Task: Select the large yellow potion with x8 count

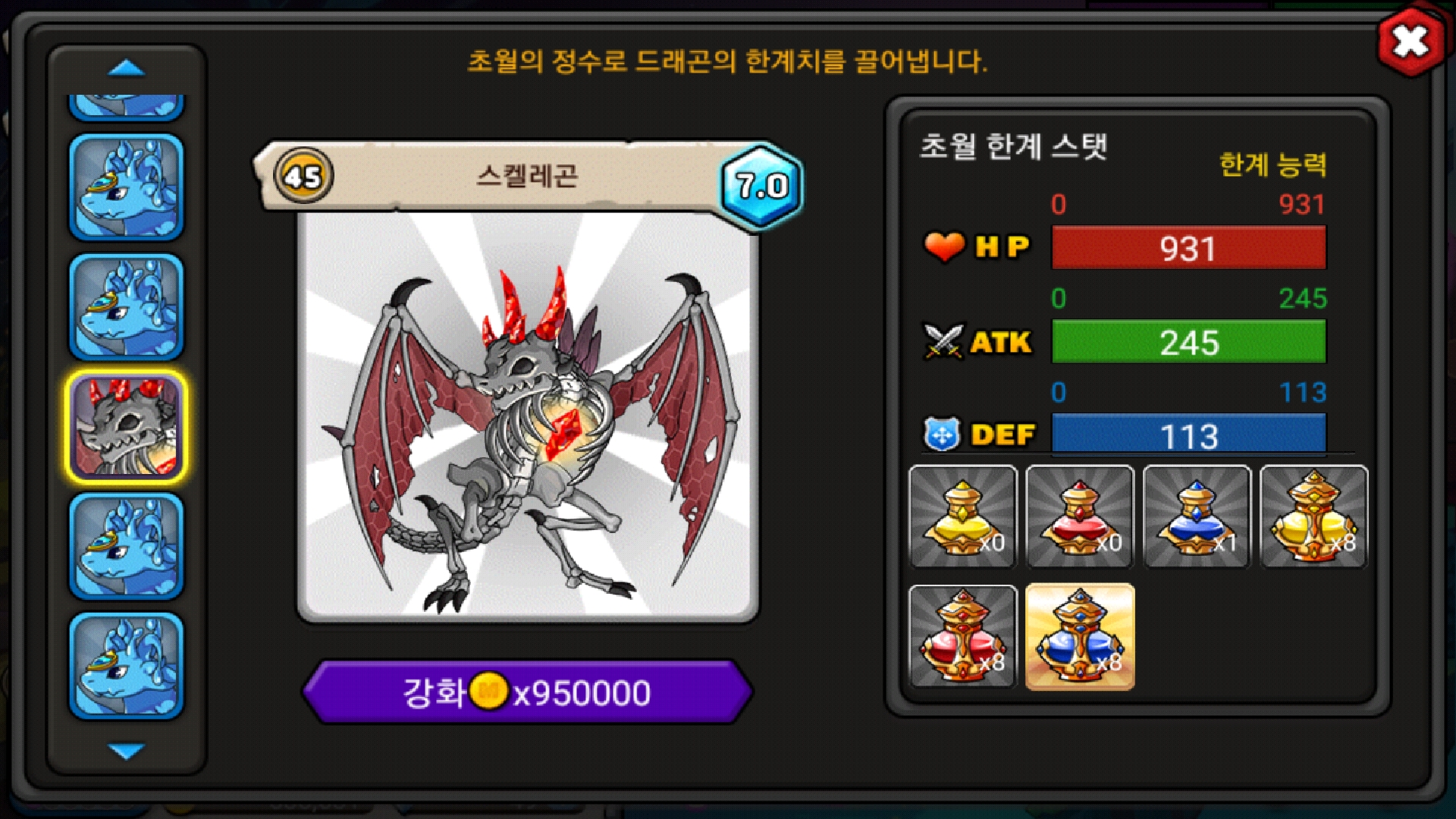Action: tap(1313, 516)
